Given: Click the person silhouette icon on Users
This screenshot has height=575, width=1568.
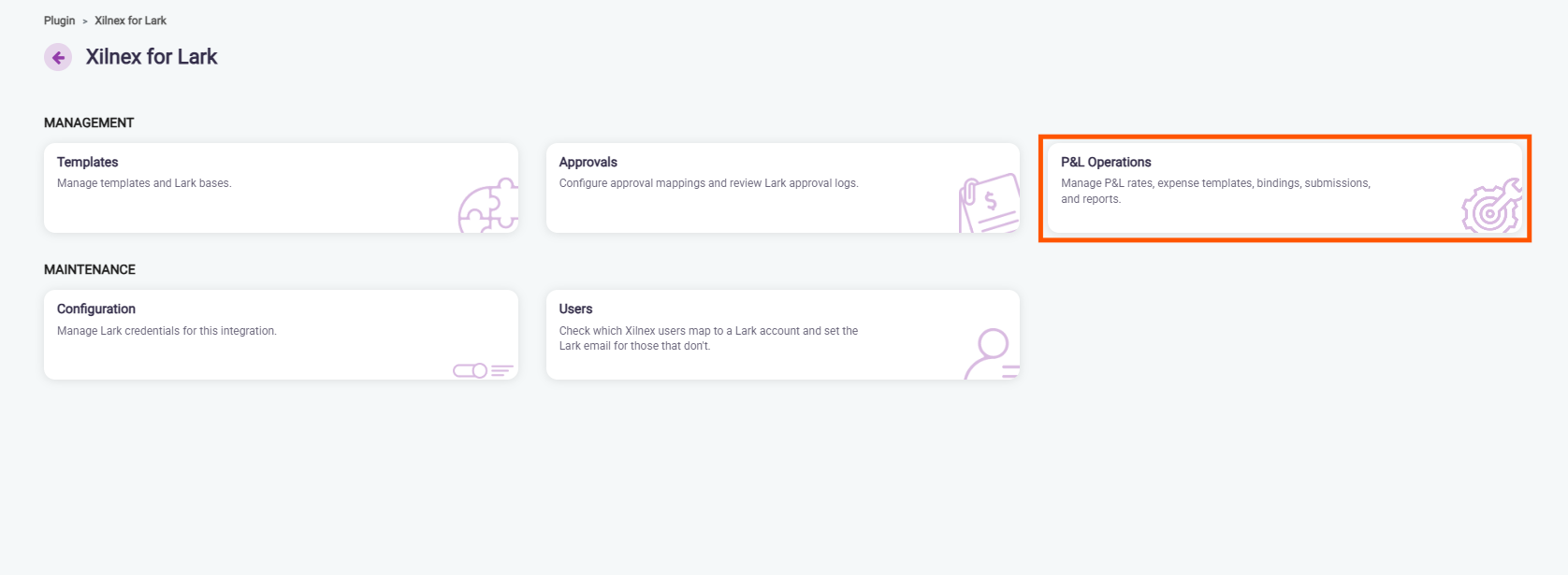Looking at the screenshot, I should coord(992,353).
